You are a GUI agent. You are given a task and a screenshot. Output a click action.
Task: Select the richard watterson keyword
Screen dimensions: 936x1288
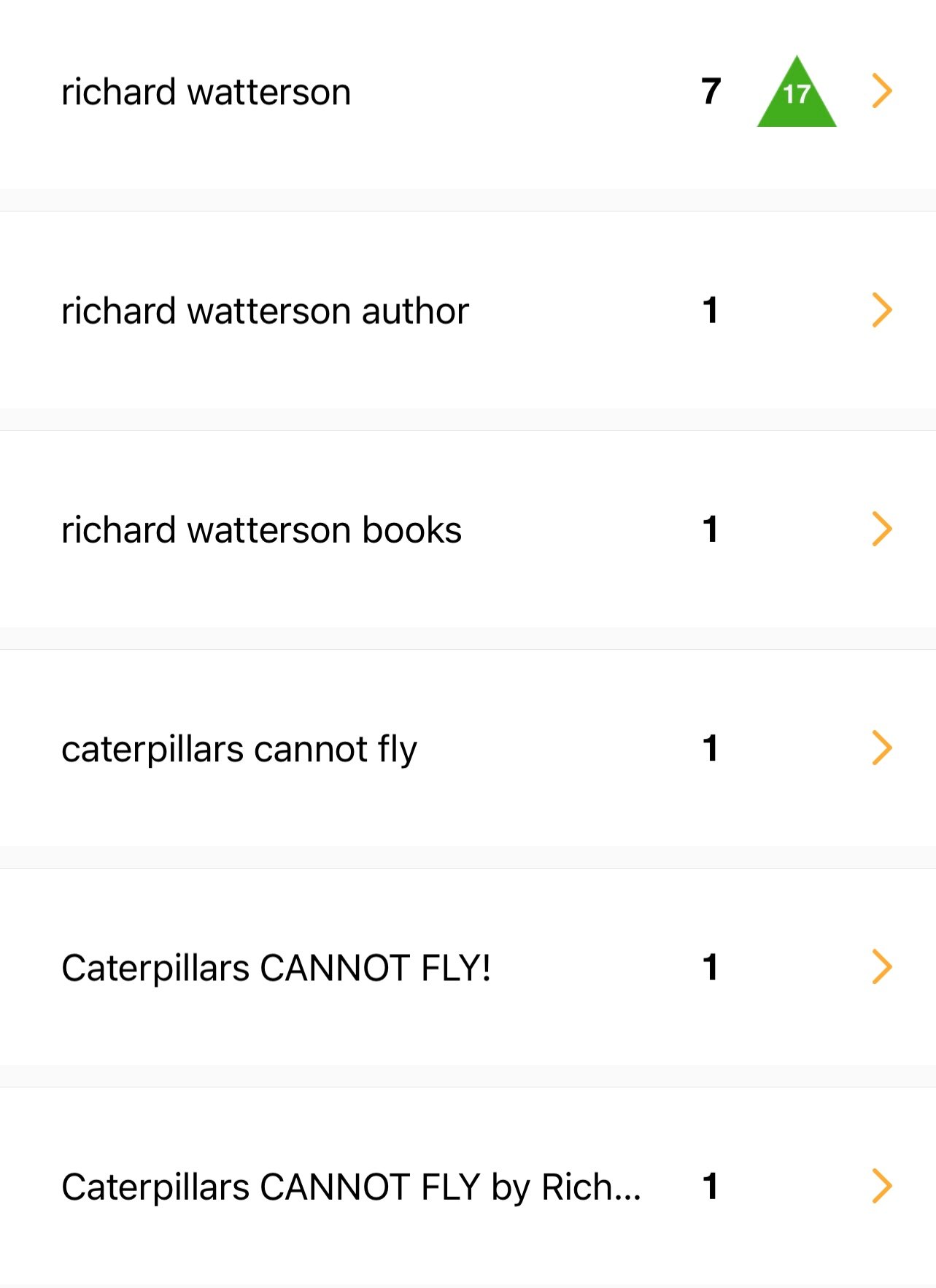click(x=206, y=93)
